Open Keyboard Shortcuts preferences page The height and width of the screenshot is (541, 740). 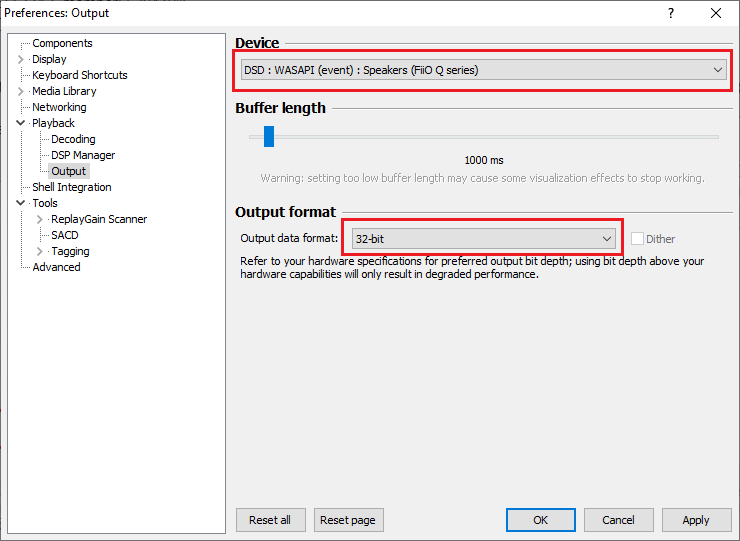pyautogui.click(x=79, y=75)
